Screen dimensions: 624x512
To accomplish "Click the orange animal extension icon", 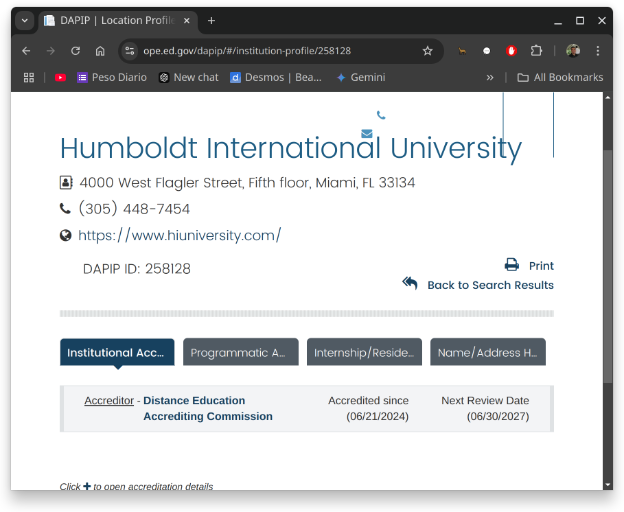I will 462,51.
